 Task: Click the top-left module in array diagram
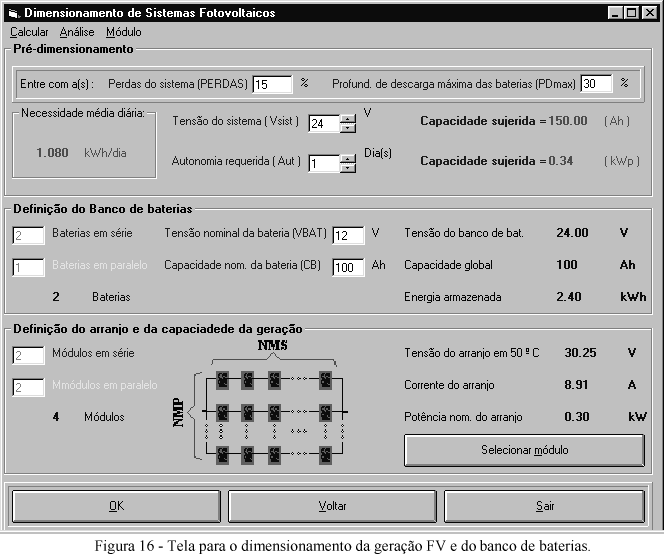(x=225, y=380)
